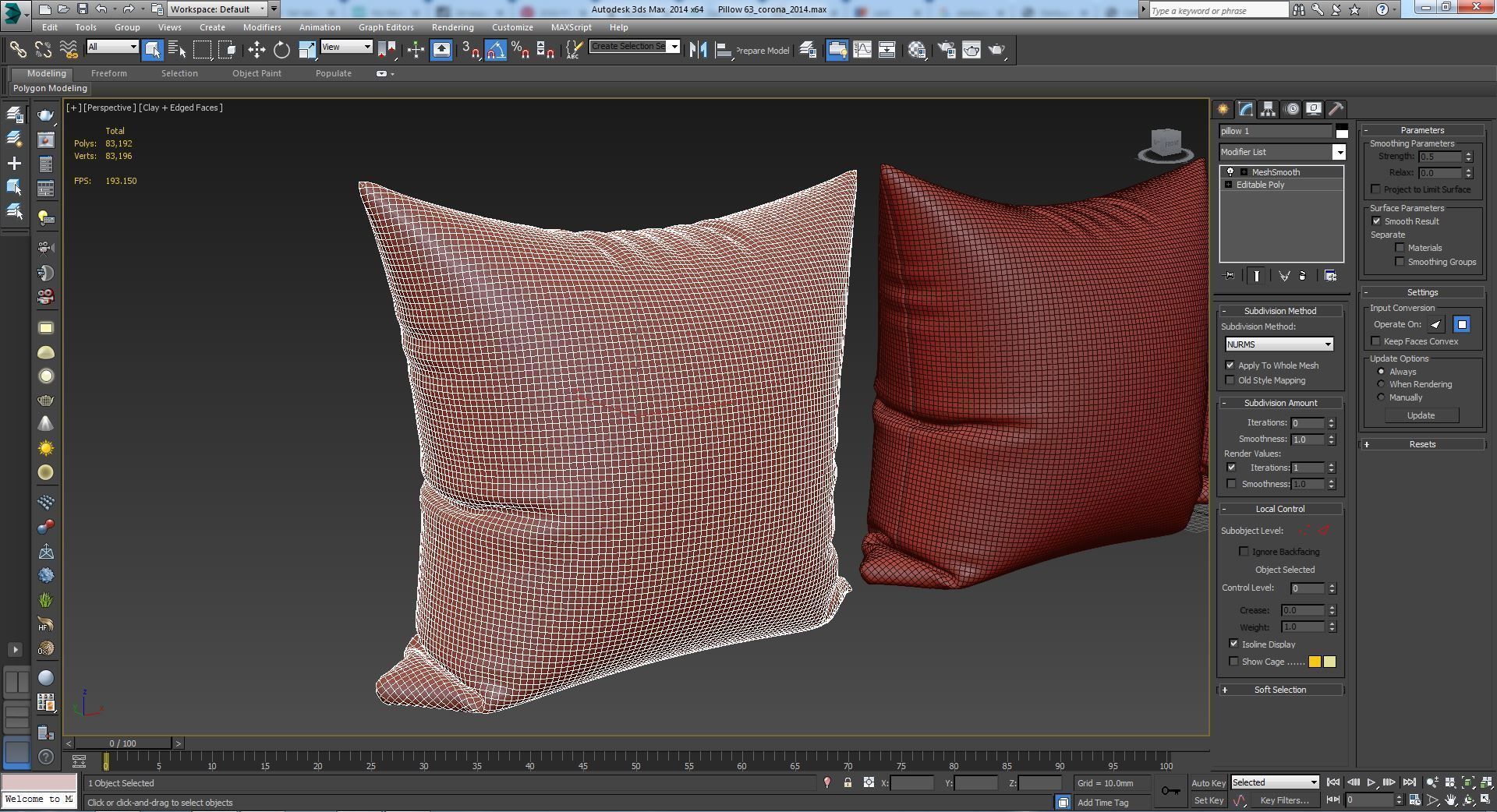Image resolution: width=1497 pixels, height=812 pixels.
Task: Toggle MeshSmooth modifier lightbulb visibility
Action: coord(1230,172)
